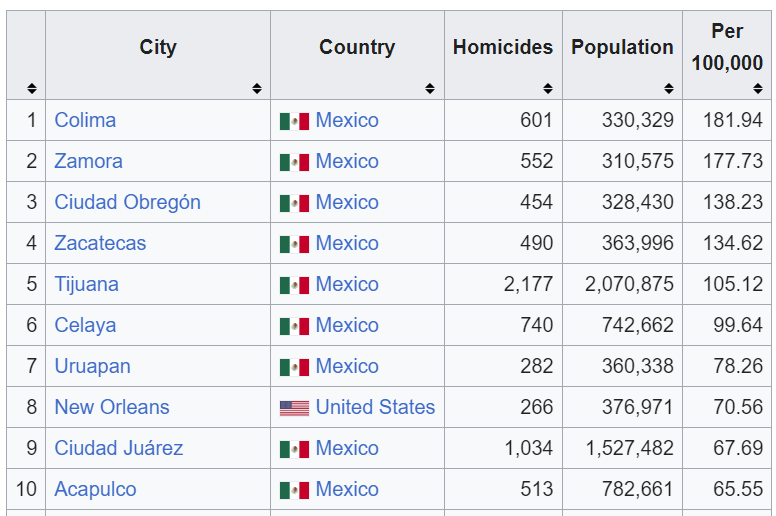Click the Mexico link in Tijuana row
776x516 pixels.
[347, 284]
